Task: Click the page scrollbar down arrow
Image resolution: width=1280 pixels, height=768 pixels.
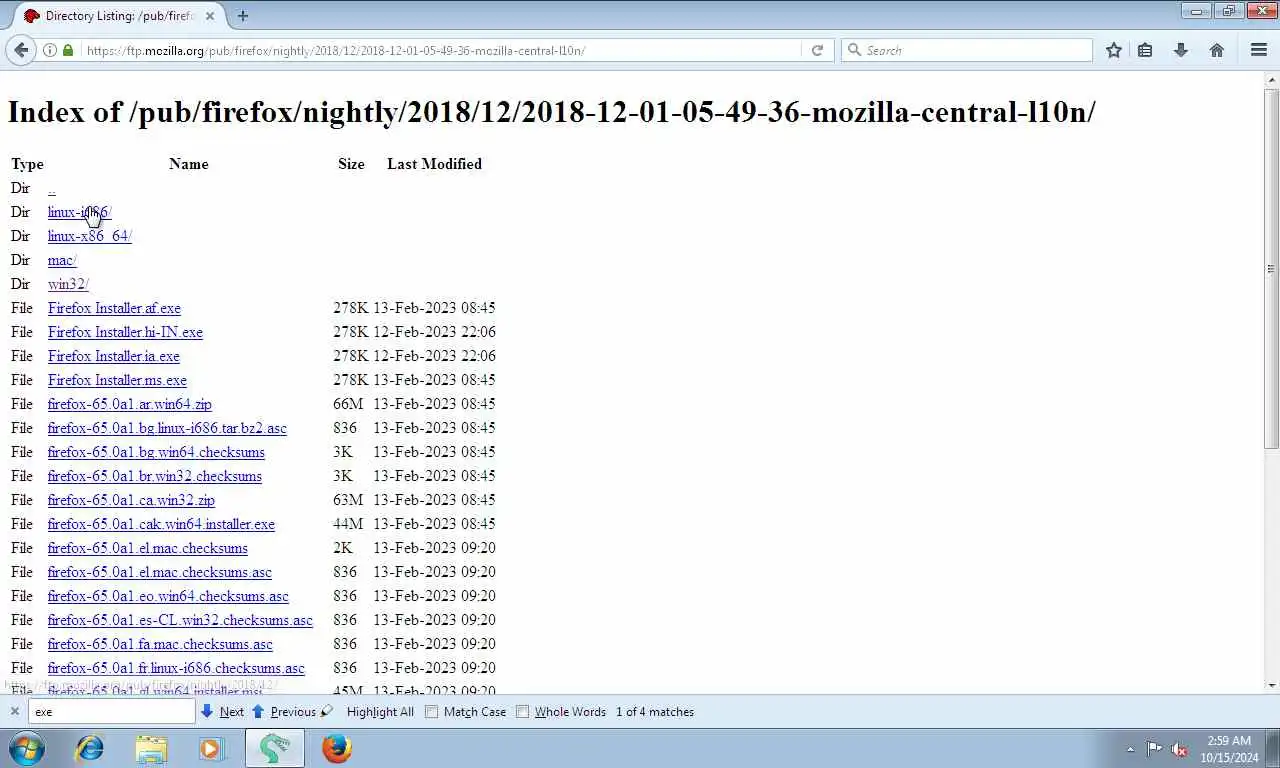Action: 1271,686
